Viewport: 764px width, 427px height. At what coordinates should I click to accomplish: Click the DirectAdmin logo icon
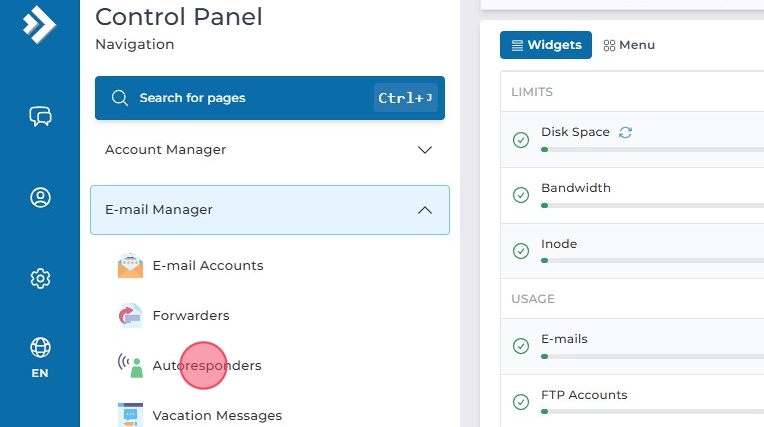pyautogui.click(x=39, y=25)
